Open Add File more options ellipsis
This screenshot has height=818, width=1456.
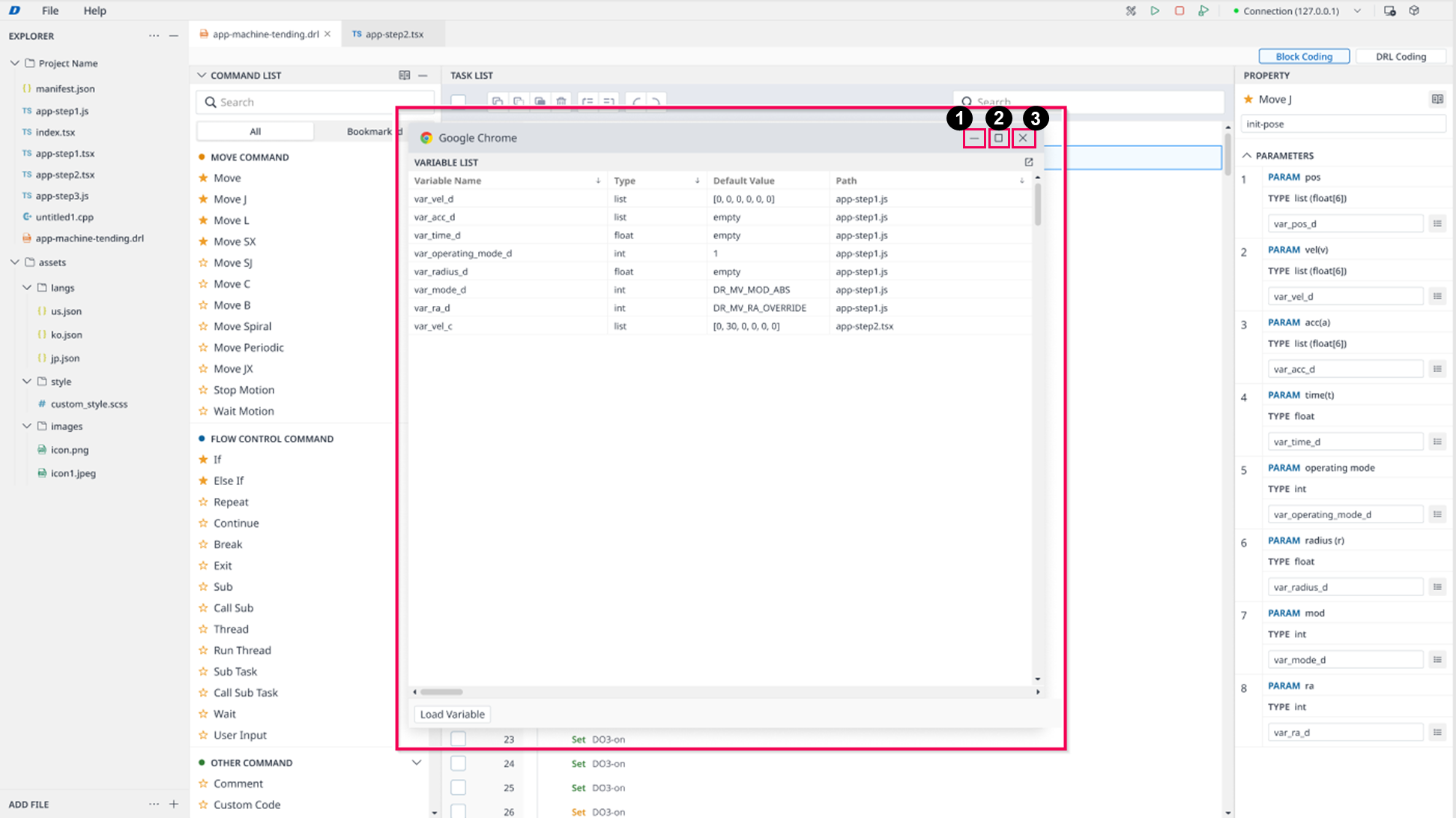pyautogui.click(x=154, y=804)
